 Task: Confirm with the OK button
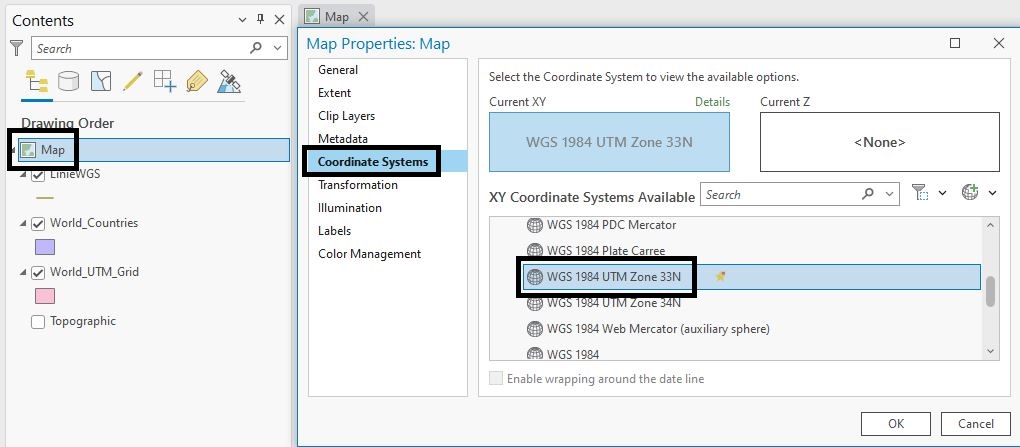(895, 422)
